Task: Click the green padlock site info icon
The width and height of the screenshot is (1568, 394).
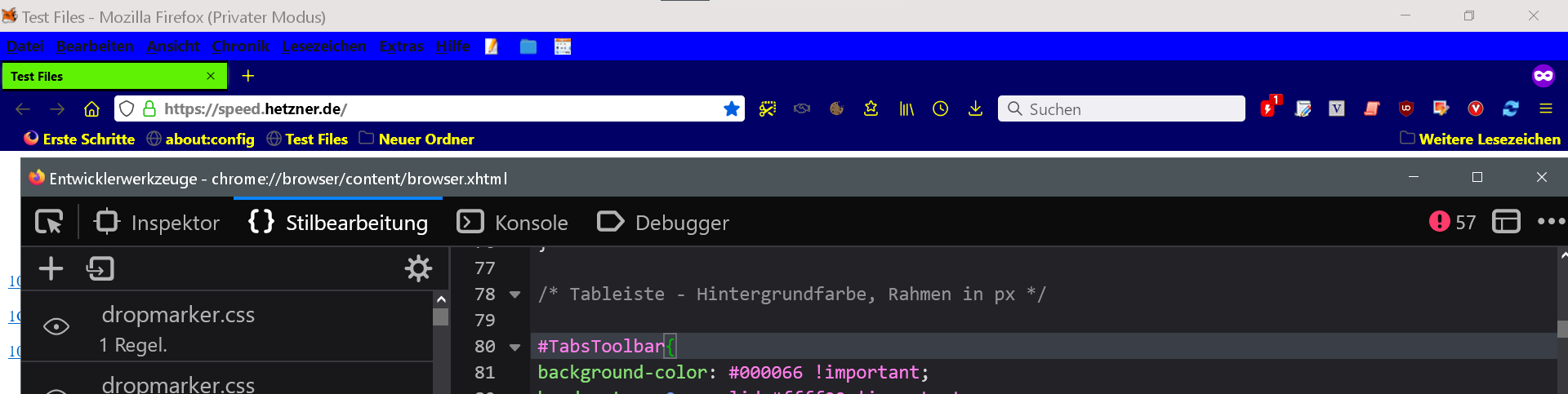Action: [x=149, y=108]
